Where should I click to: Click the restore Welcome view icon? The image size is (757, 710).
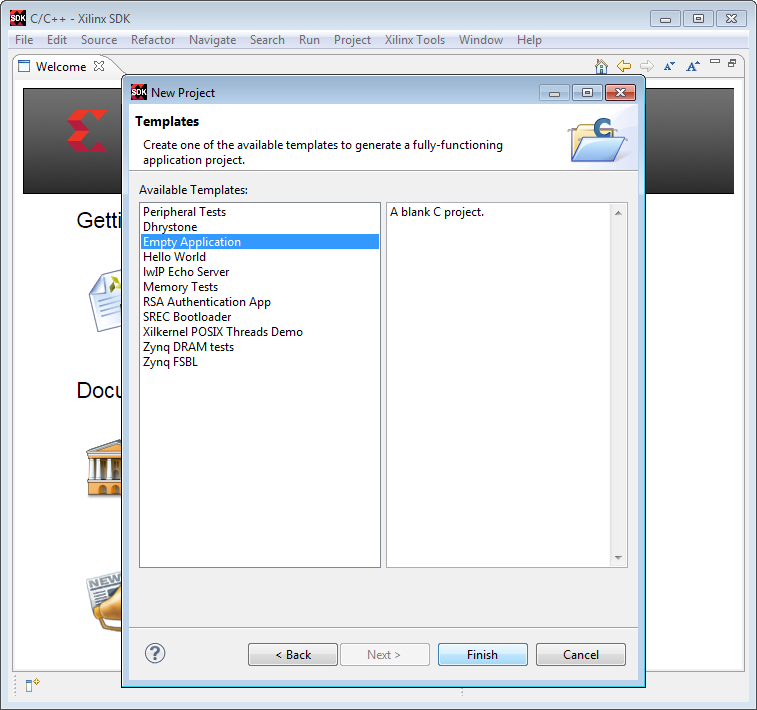click(732, 63)
